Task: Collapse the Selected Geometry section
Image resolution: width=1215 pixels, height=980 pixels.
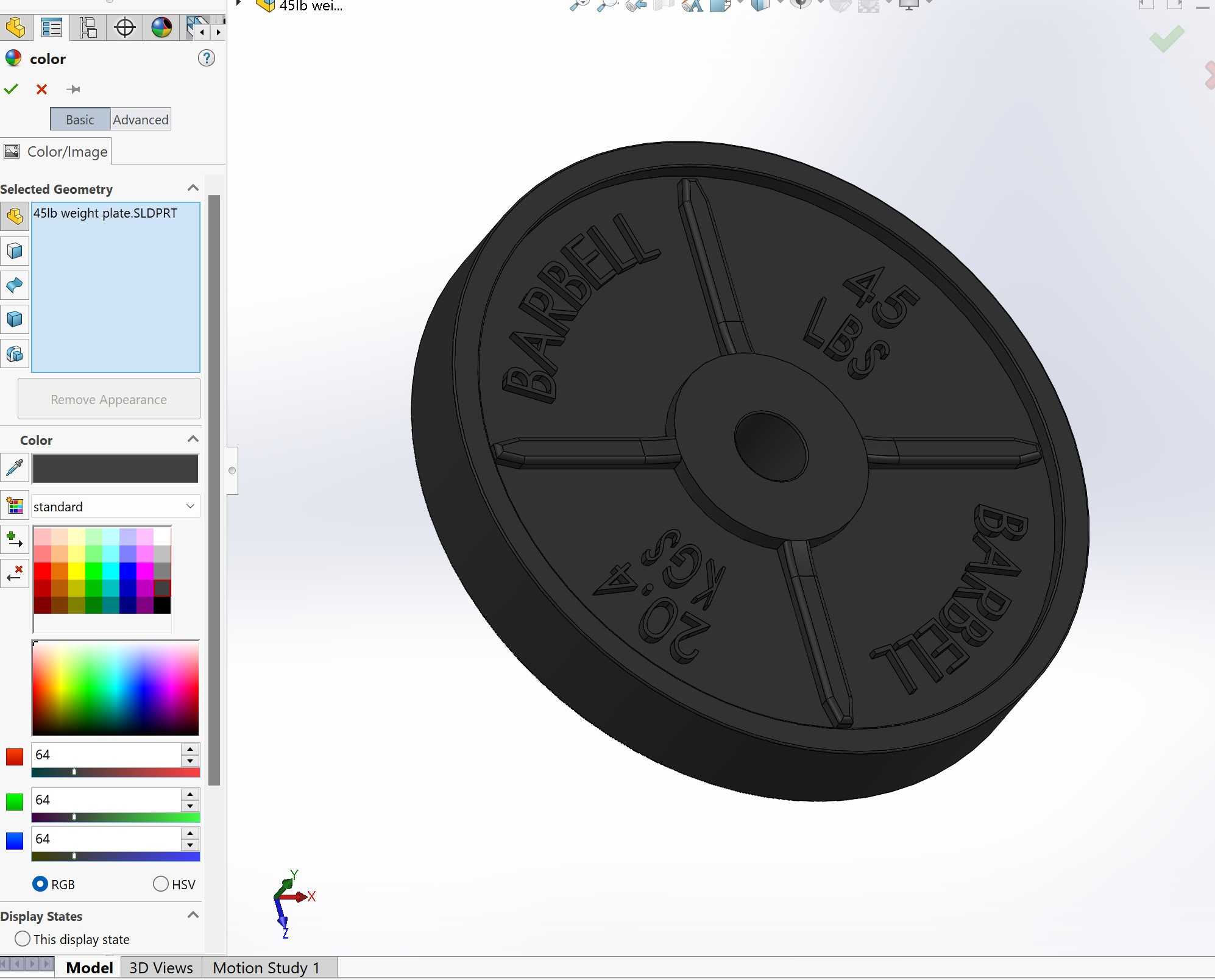Action: tap(193, 188)
